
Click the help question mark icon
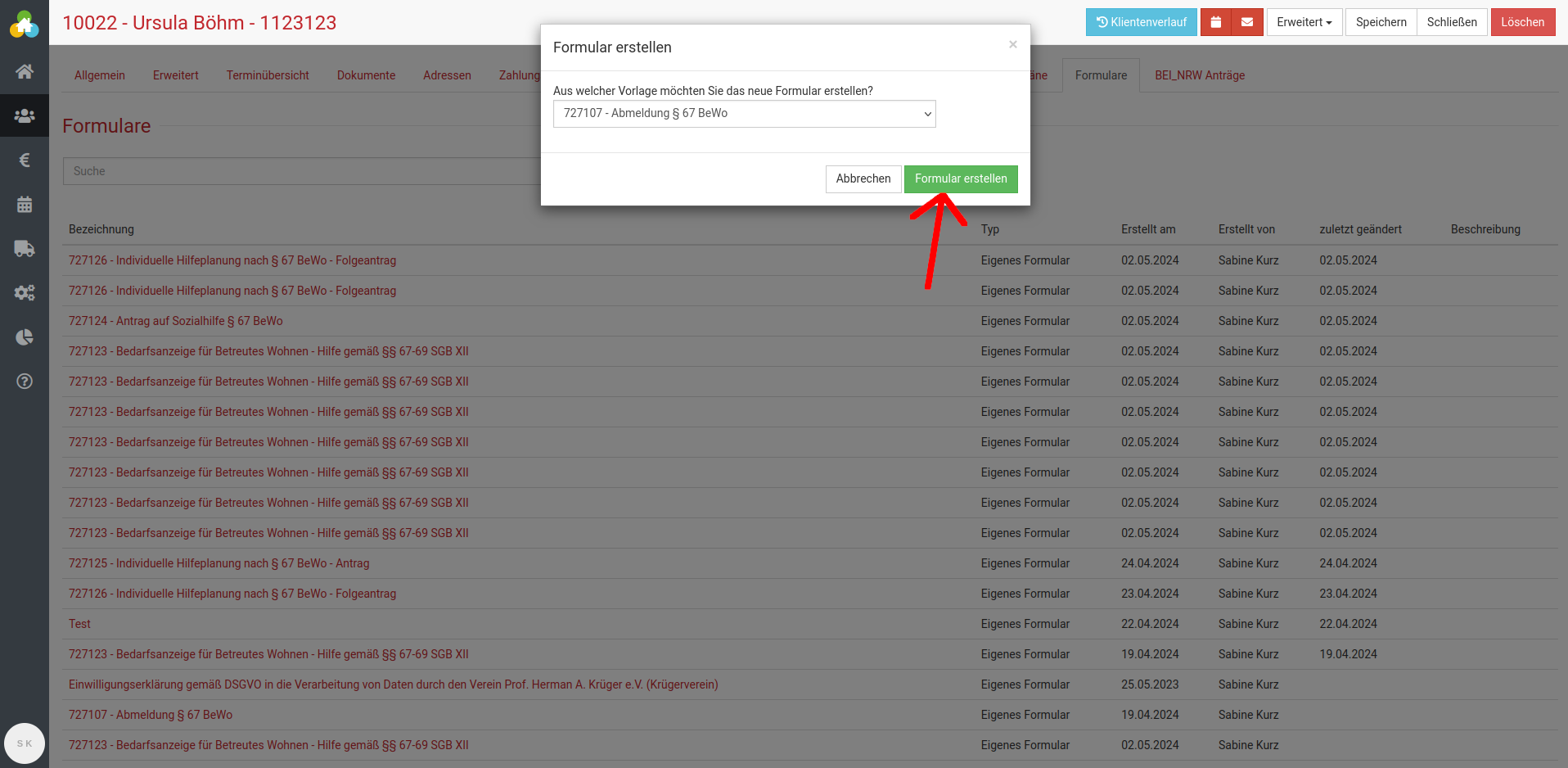25,382
